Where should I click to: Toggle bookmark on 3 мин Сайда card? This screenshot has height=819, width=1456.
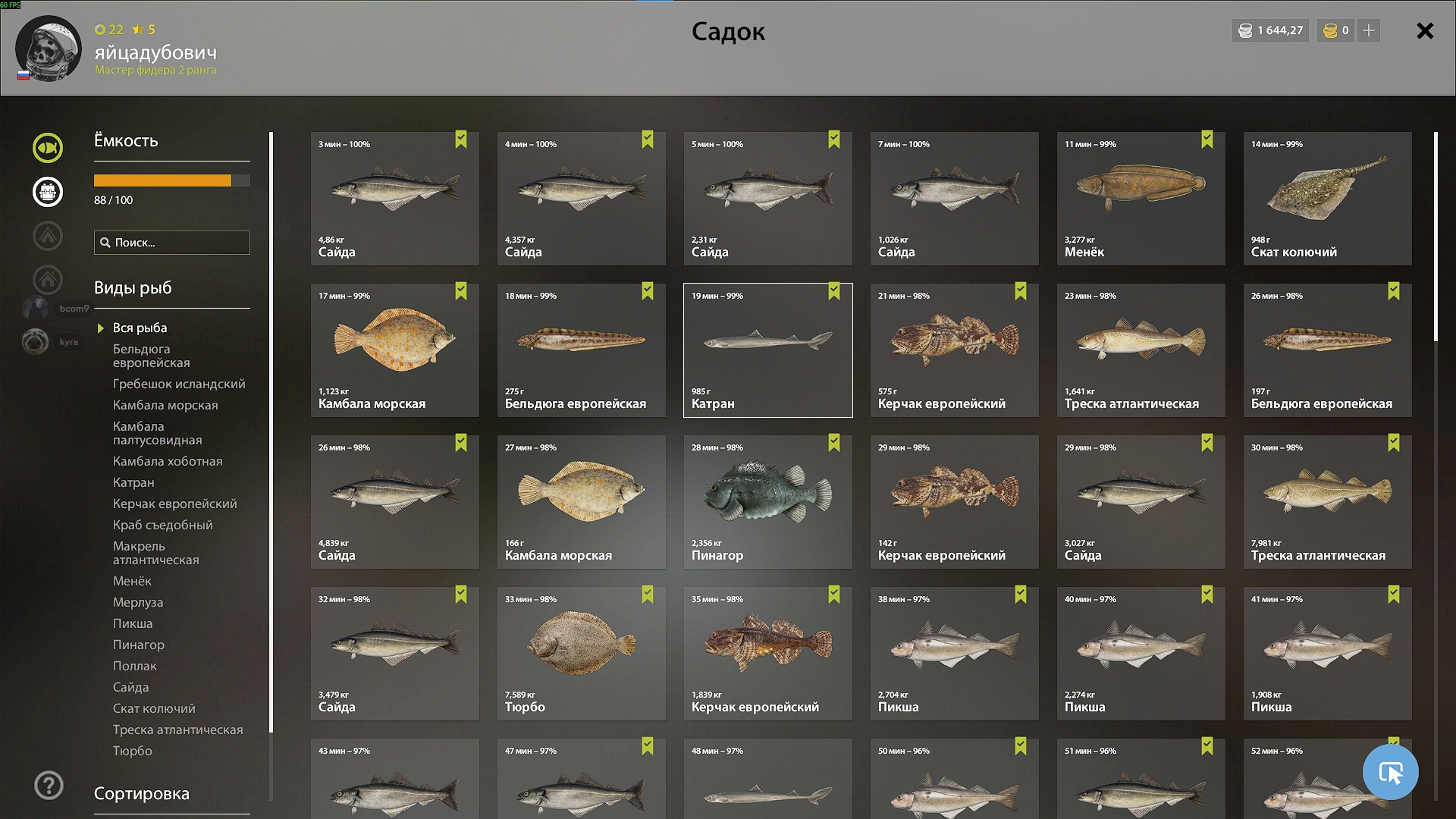(x=461, y=140)
